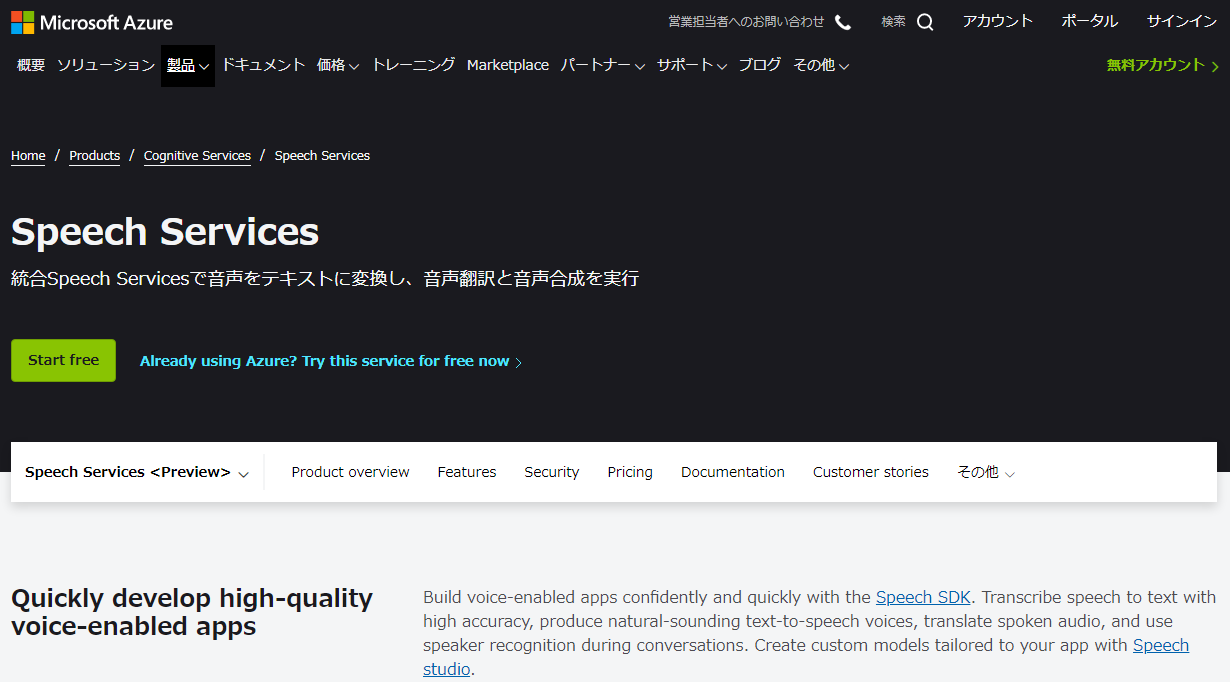Viewport: 1230px width, 682px height.
Task: Go to Cognitive Services breadcrumb
Action: coord(197,156)
